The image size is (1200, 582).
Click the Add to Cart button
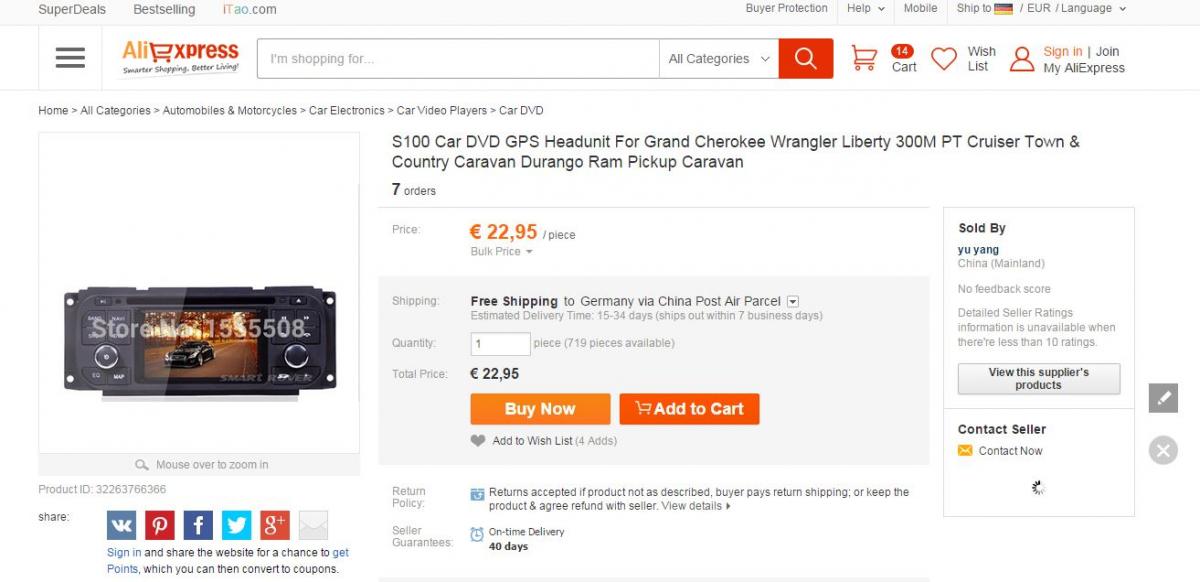[689, 409]
